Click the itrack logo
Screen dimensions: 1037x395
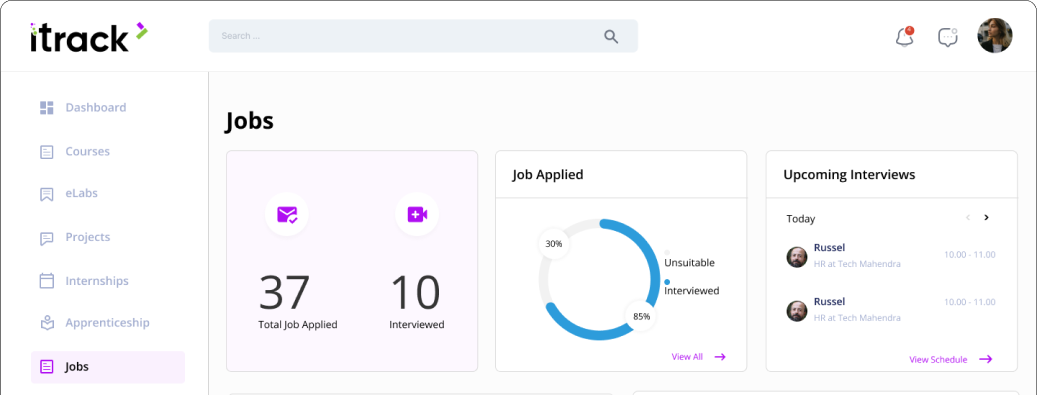tap(89, 37)
